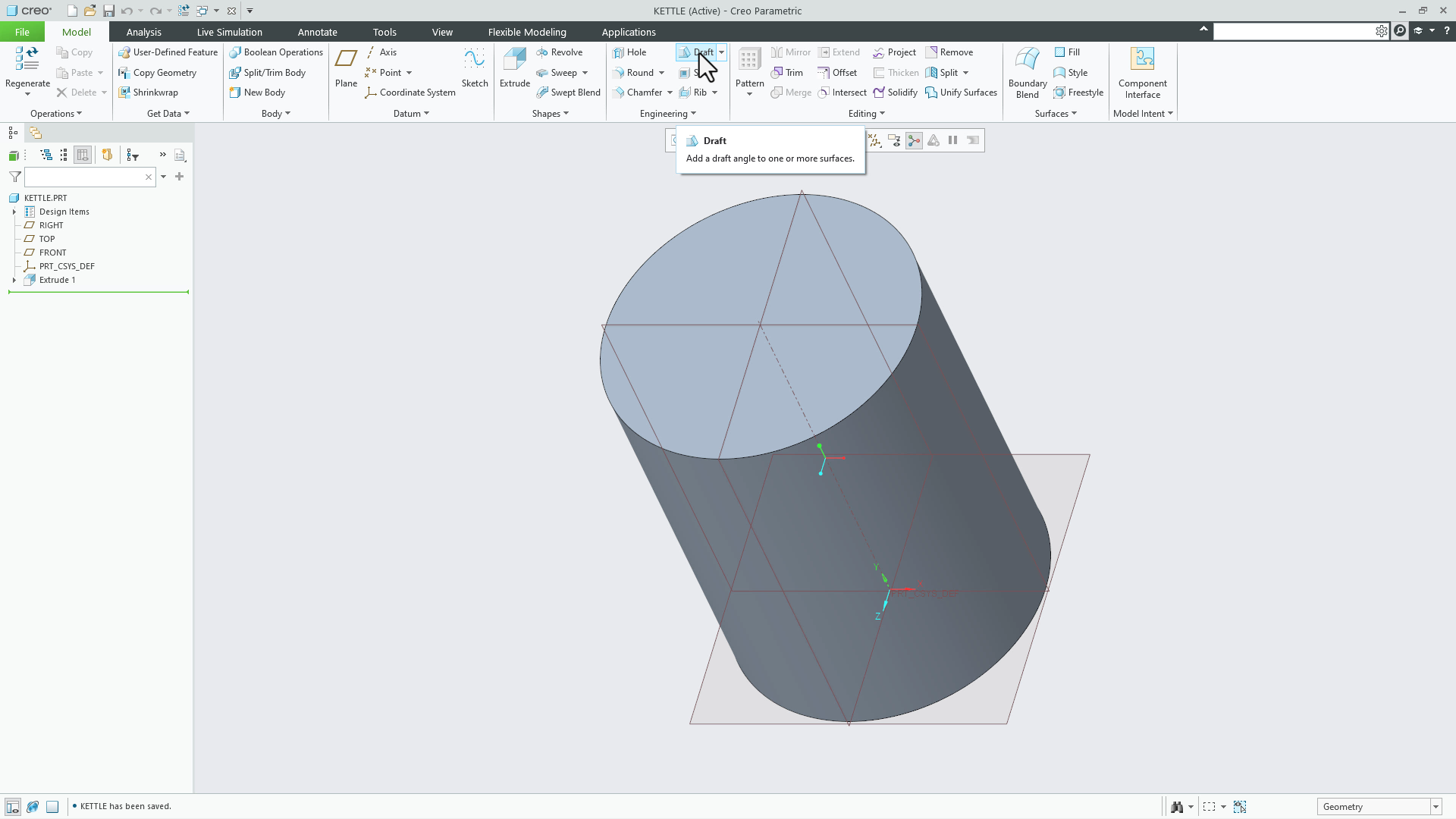The width and height of the screenshot is (1456, 819).
Task: Click the model tree filter search box
Action: [x=87, y=177]
